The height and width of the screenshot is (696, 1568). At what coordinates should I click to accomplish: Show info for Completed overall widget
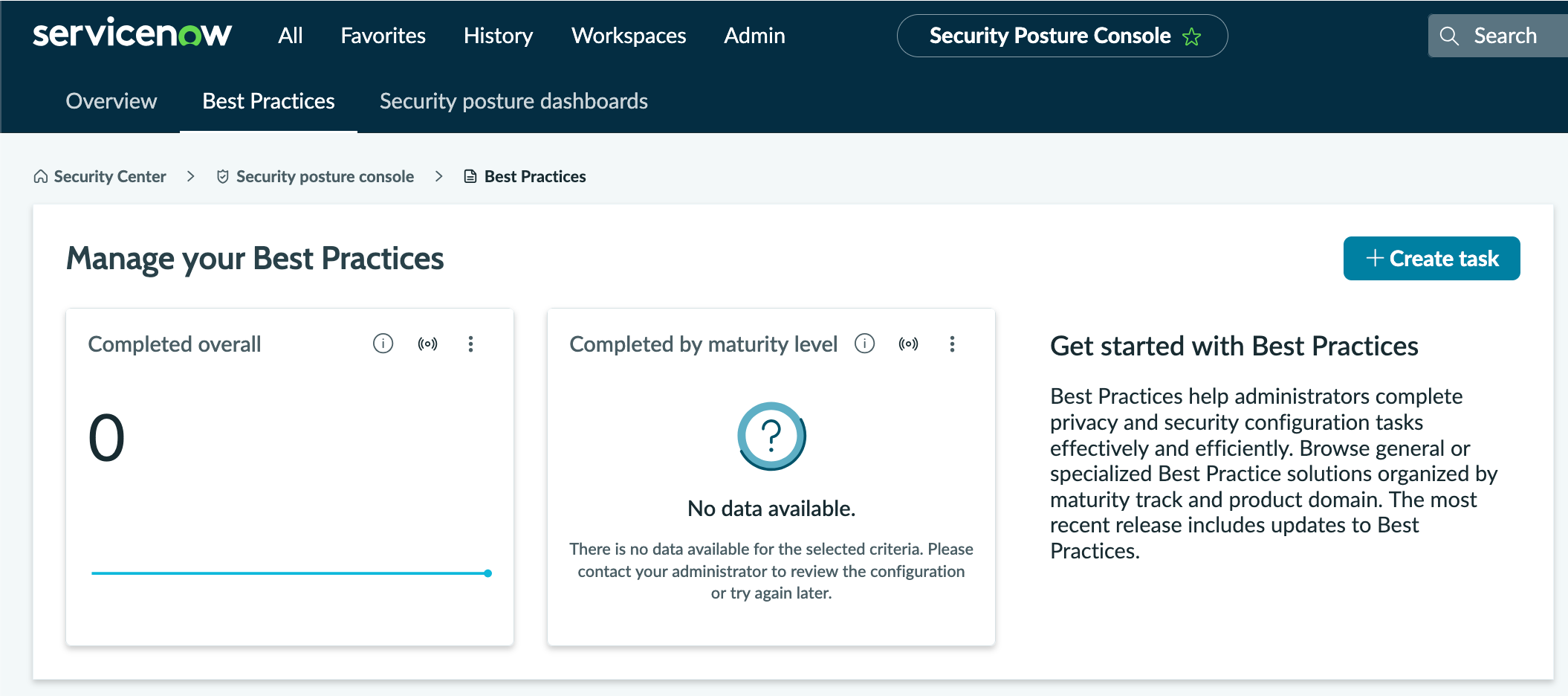point(383,344)
